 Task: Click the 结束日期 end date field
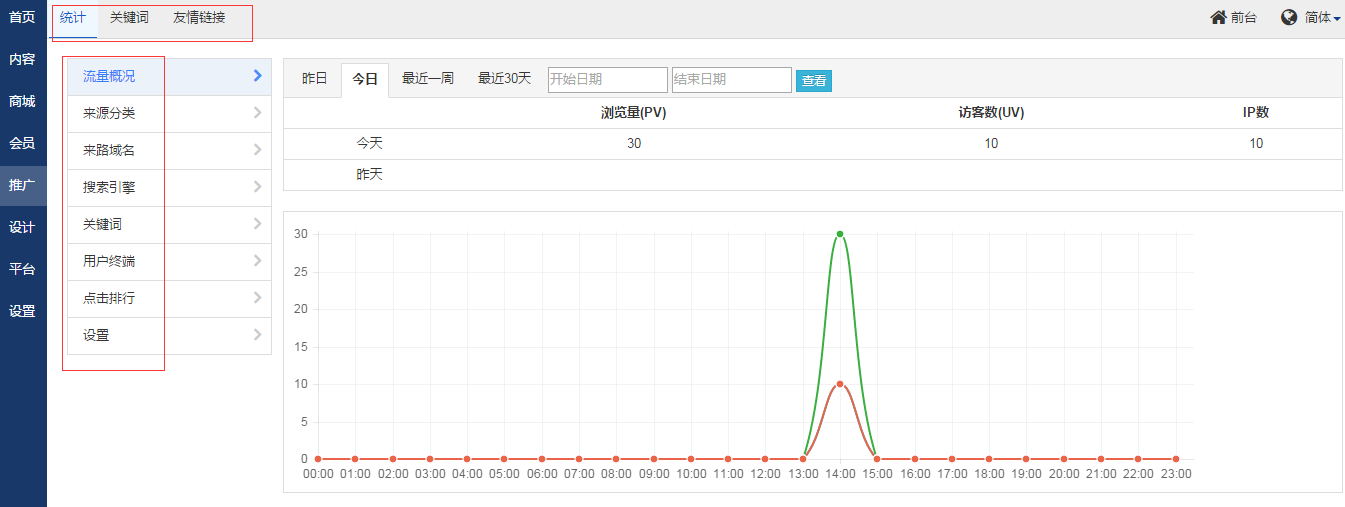(x=732, y=80)
